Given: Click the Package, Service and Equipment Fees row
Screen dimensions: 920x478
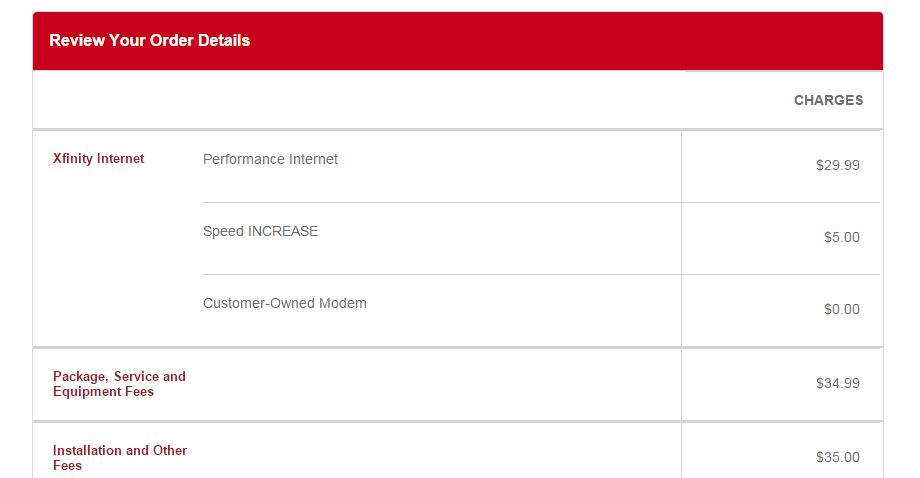Looking at the screenshot, I should click(x=458, y=385).
